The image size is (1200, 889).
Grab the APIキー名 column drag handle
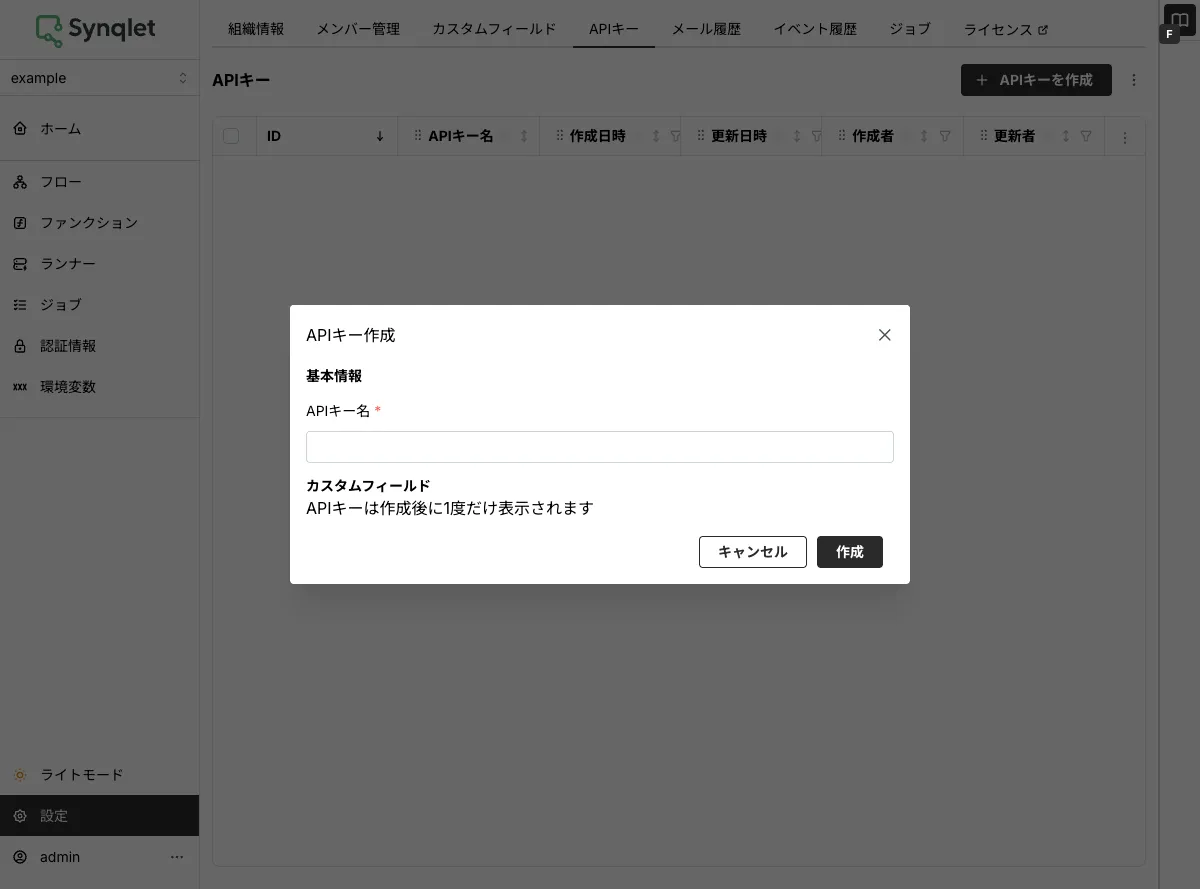(418, 136)
